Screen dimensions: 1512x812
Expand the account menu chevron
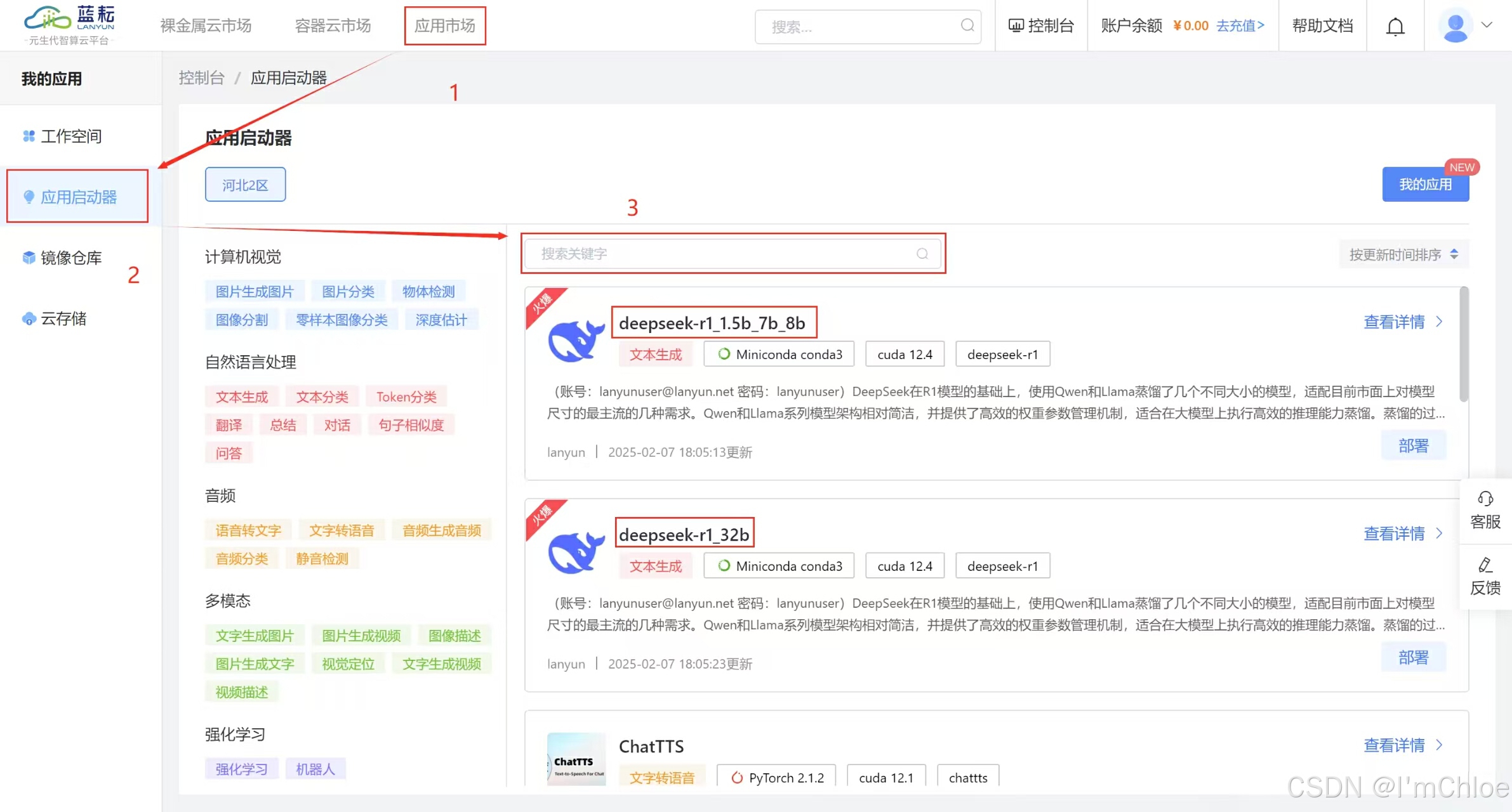[1487, 25]
